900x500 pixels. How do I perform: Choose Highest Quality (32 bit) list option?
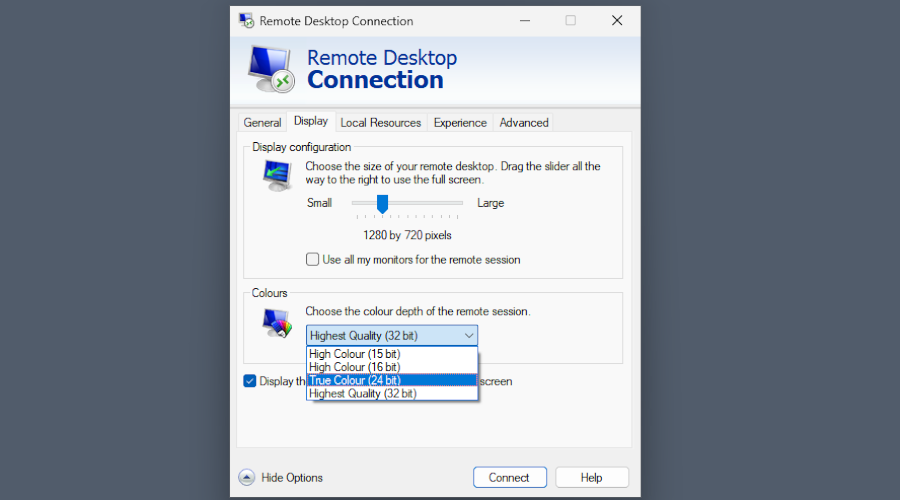point(392,393)
